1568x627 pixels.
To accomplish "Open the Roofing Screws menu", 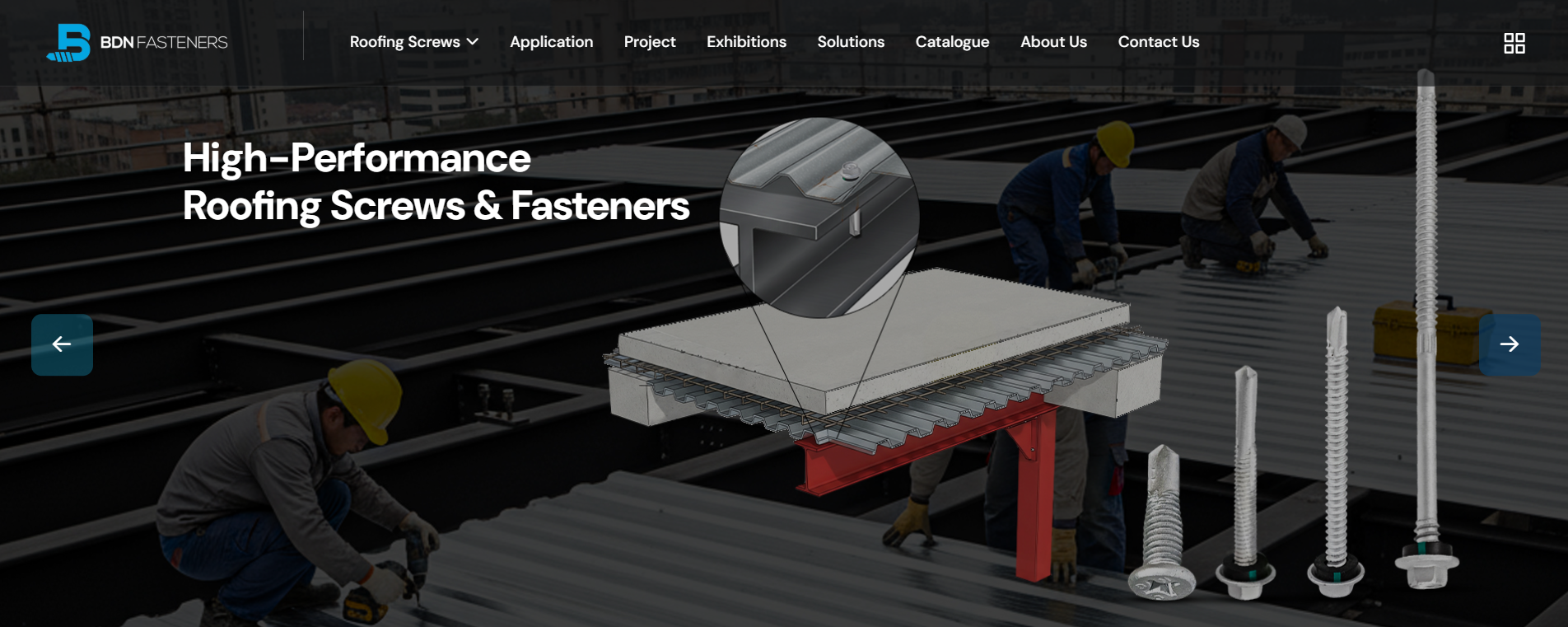I will coord(404,42).
